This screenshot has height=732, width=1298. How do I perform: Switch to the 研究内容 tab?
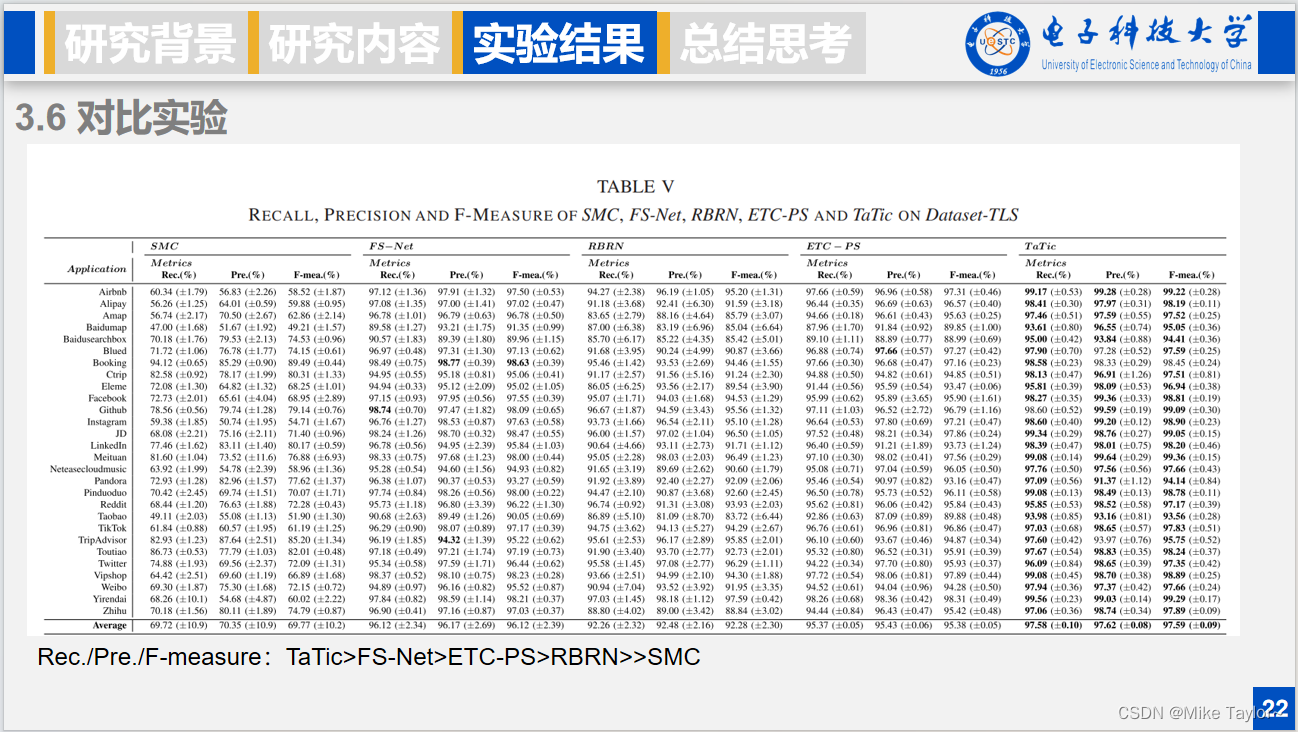tap(353, 43)
